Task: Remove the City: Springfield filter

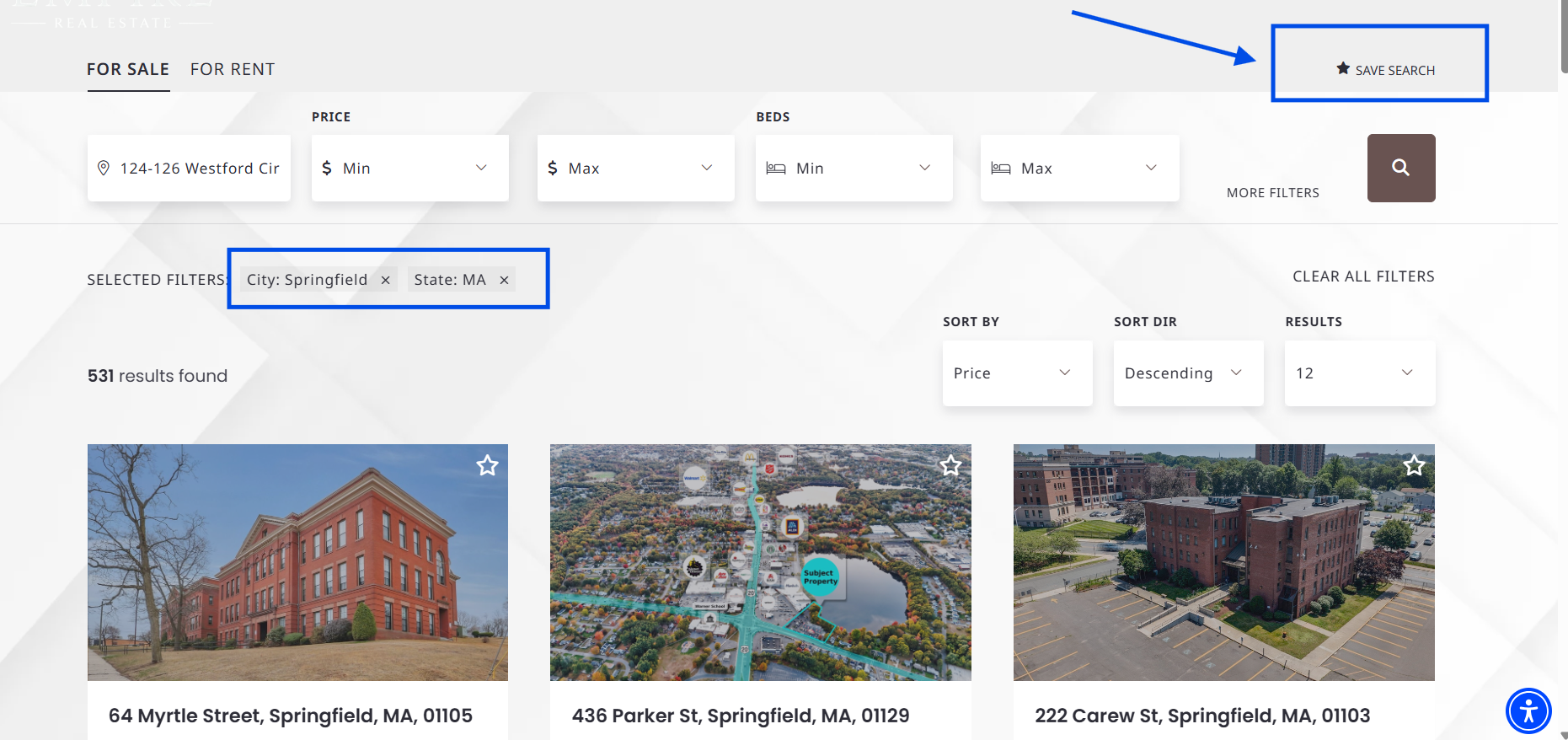Action: 385,280
